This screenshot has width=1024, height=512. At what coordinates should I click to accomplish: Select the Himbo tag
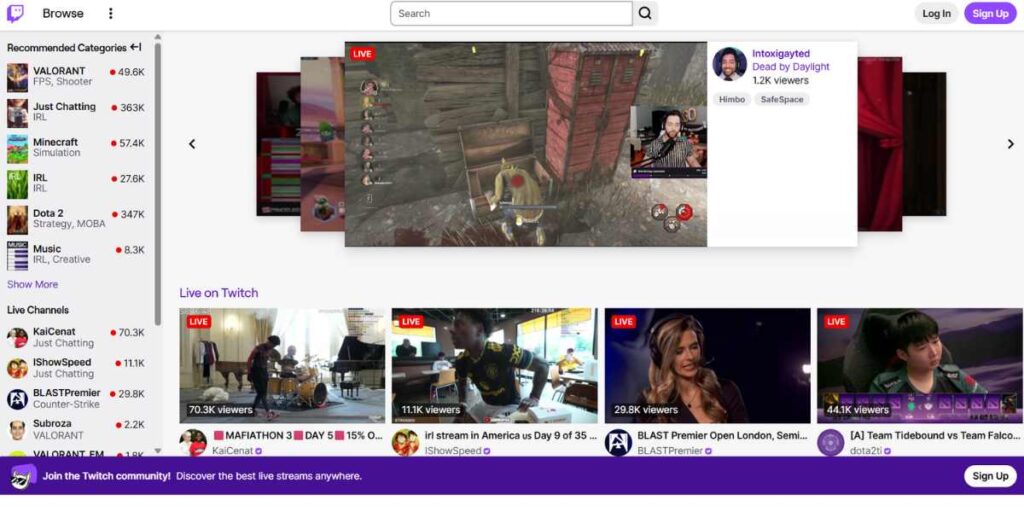731,99
